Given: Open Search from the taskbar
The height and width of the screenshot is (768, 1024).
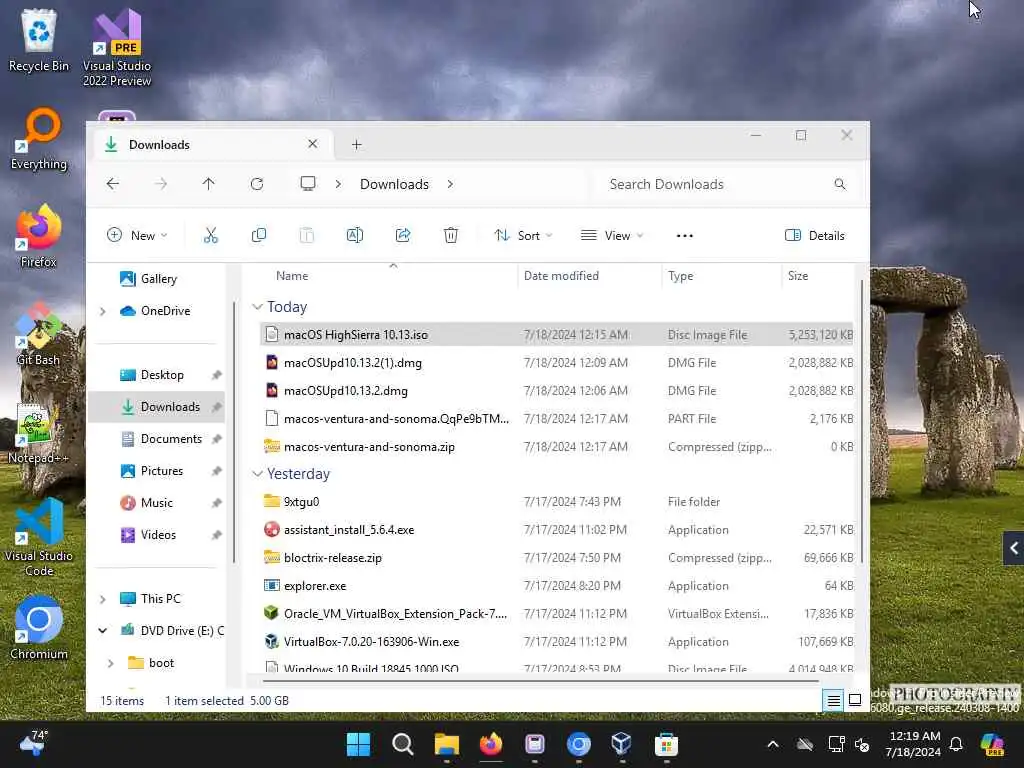Looking at the screenshot, I should [x=402, y=744].
